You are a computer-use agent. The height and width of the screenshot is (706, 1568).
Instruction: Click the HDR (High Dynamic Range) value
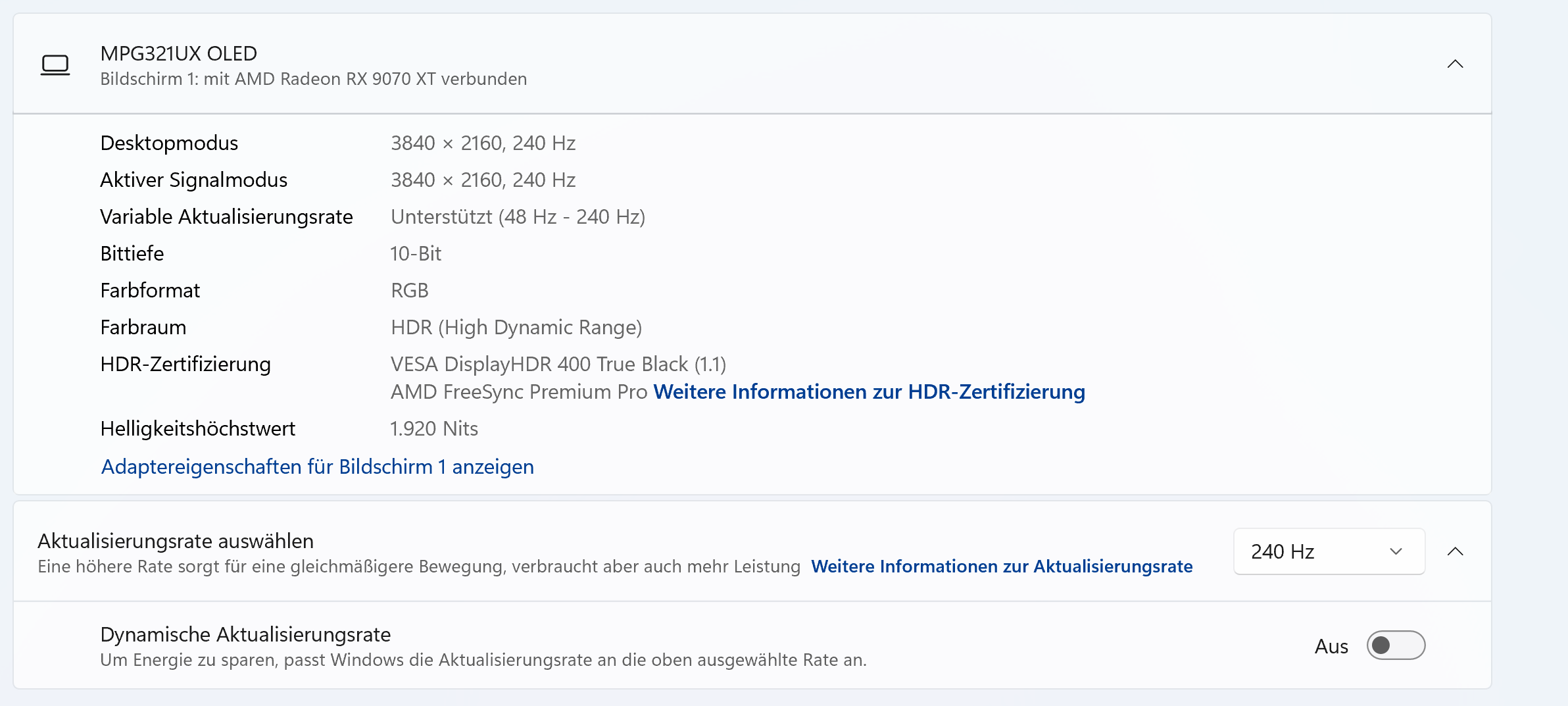click(x=516, y=327)
